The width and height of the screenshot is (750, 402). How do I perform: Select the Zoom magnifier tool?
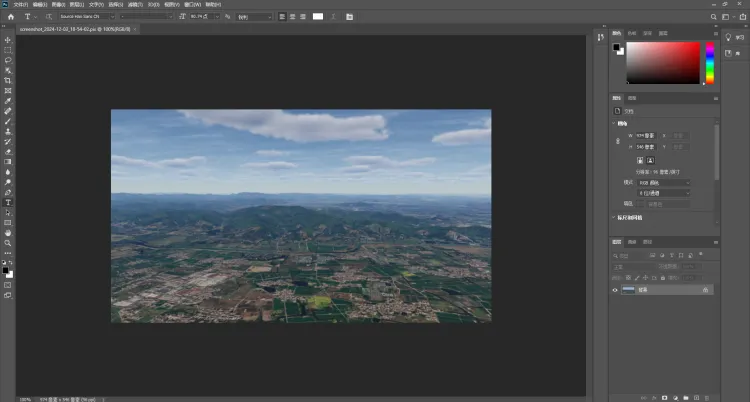point(8,243)
